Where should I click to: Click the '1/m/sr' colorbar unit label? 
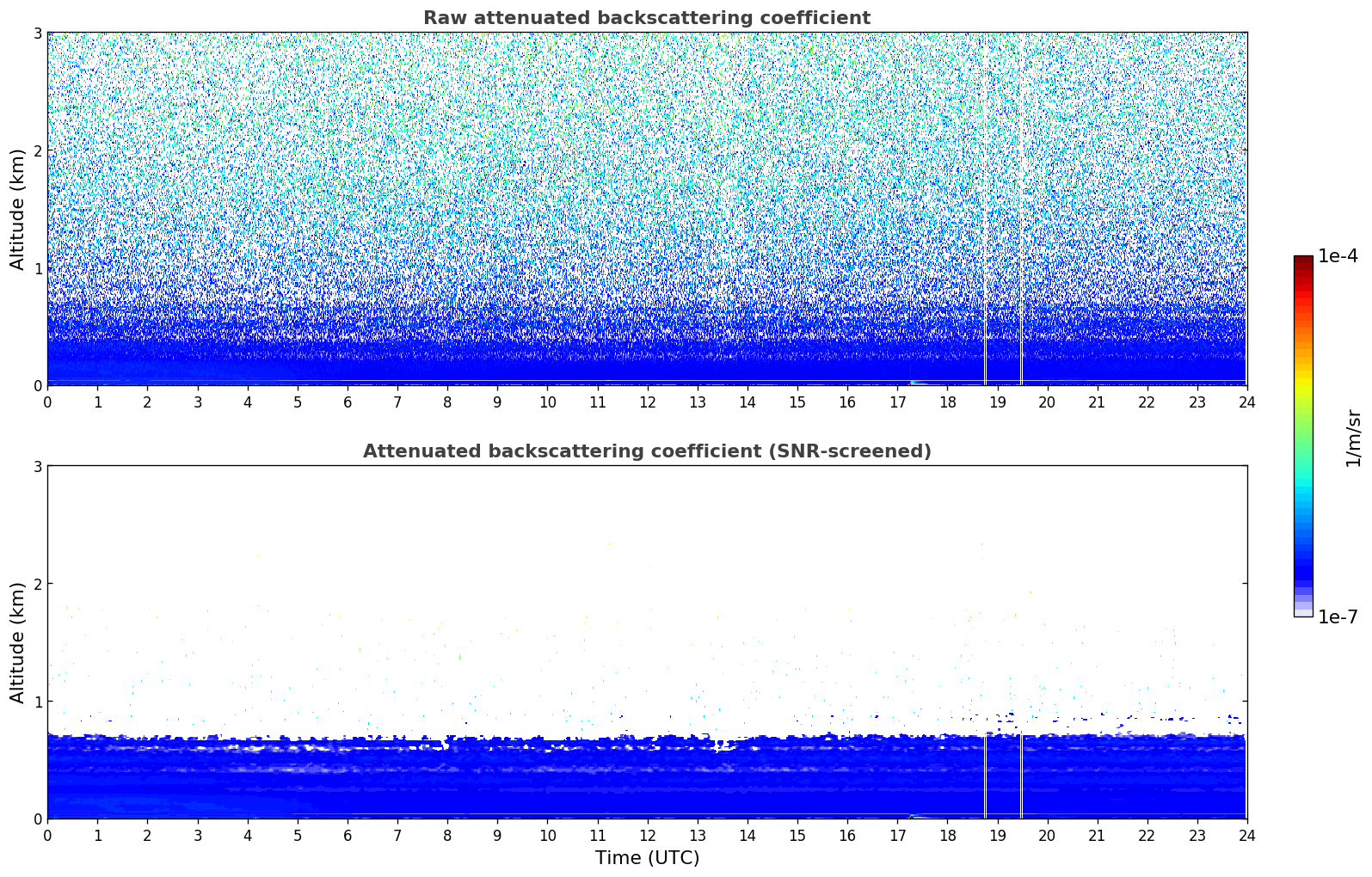[1353, 438]
